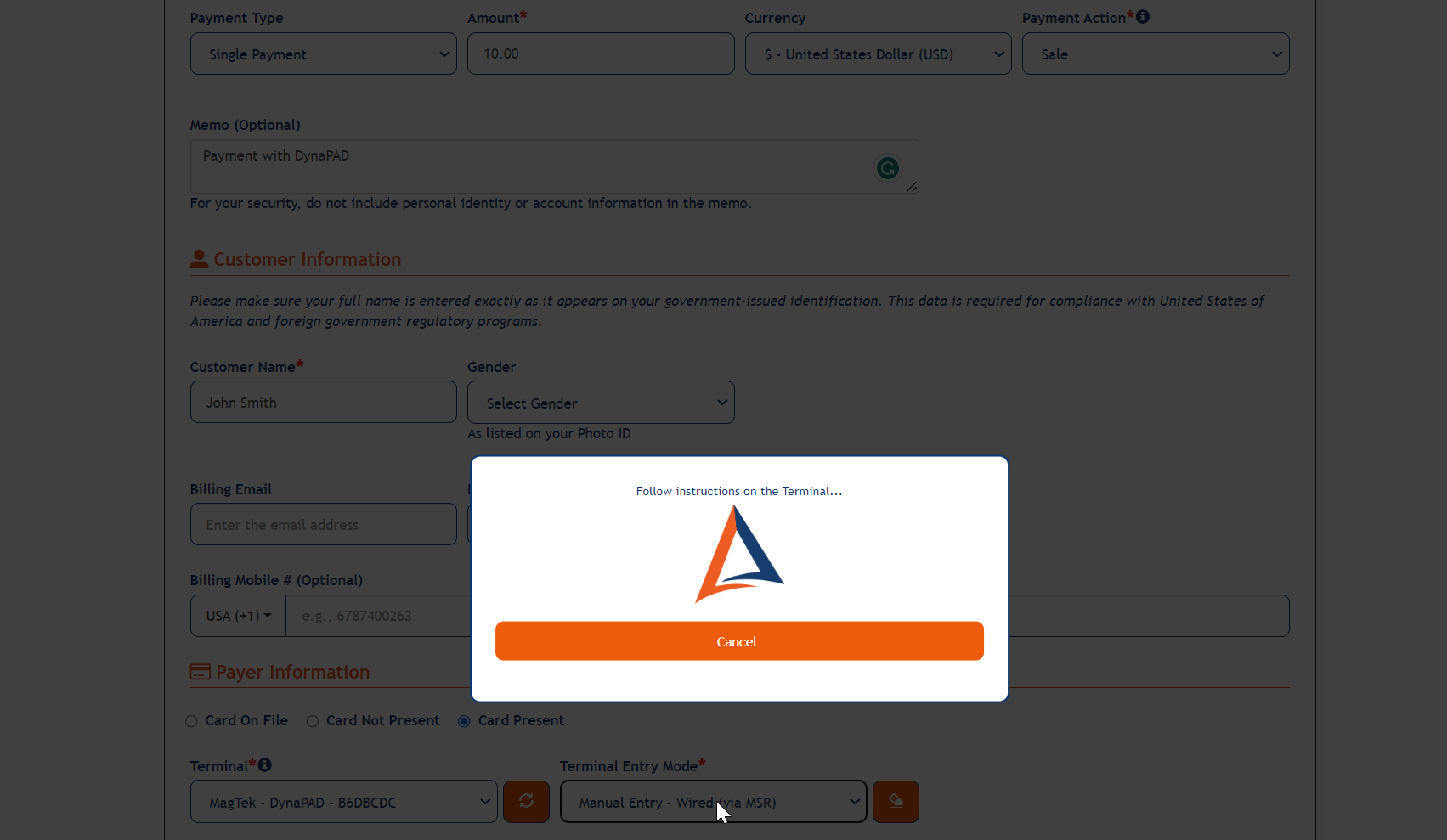The width and height of the screenshot is (1447, 840).
Task: Click the terminal refresh icon button
Action: 526,801
